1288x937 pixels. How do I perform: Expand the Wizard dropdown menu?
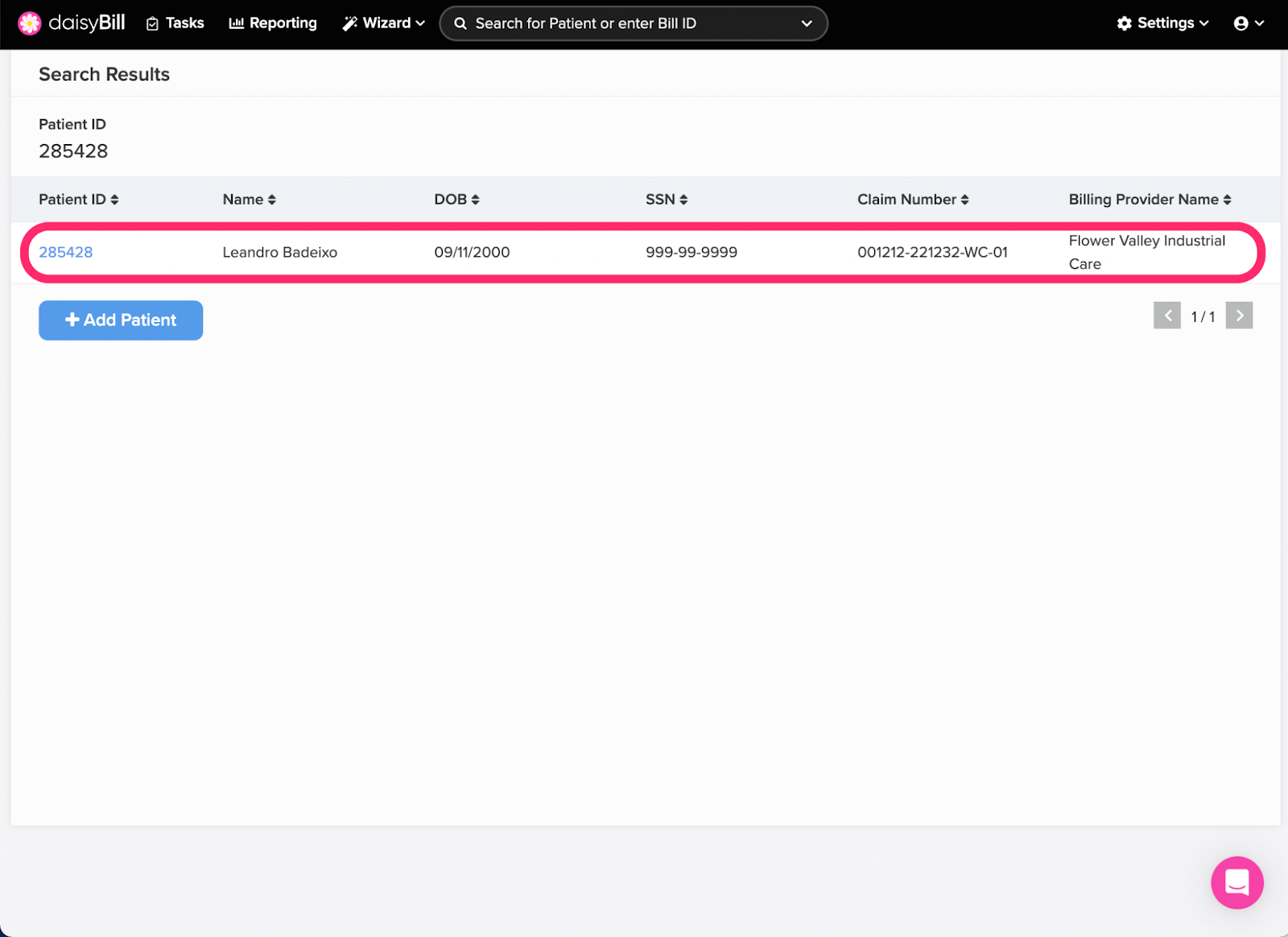click(x=383, y=23)
